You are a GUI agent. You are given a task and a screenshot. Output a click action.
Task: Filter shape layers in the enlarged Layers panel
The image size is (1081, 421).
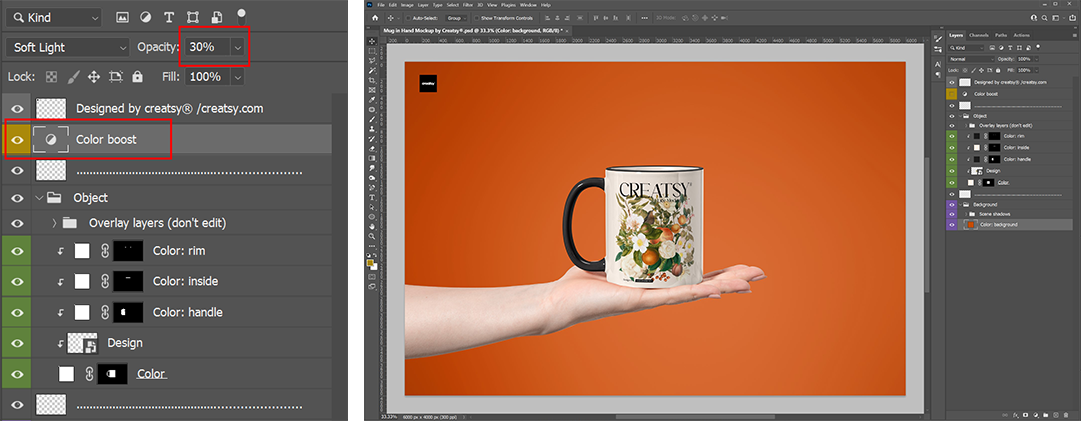pos(193,17)
